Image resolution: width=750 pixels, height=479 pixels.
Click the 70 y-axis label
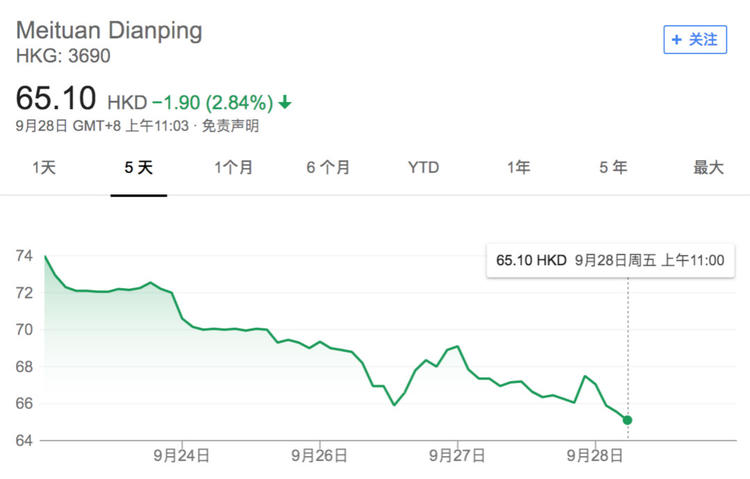(24, 330)
